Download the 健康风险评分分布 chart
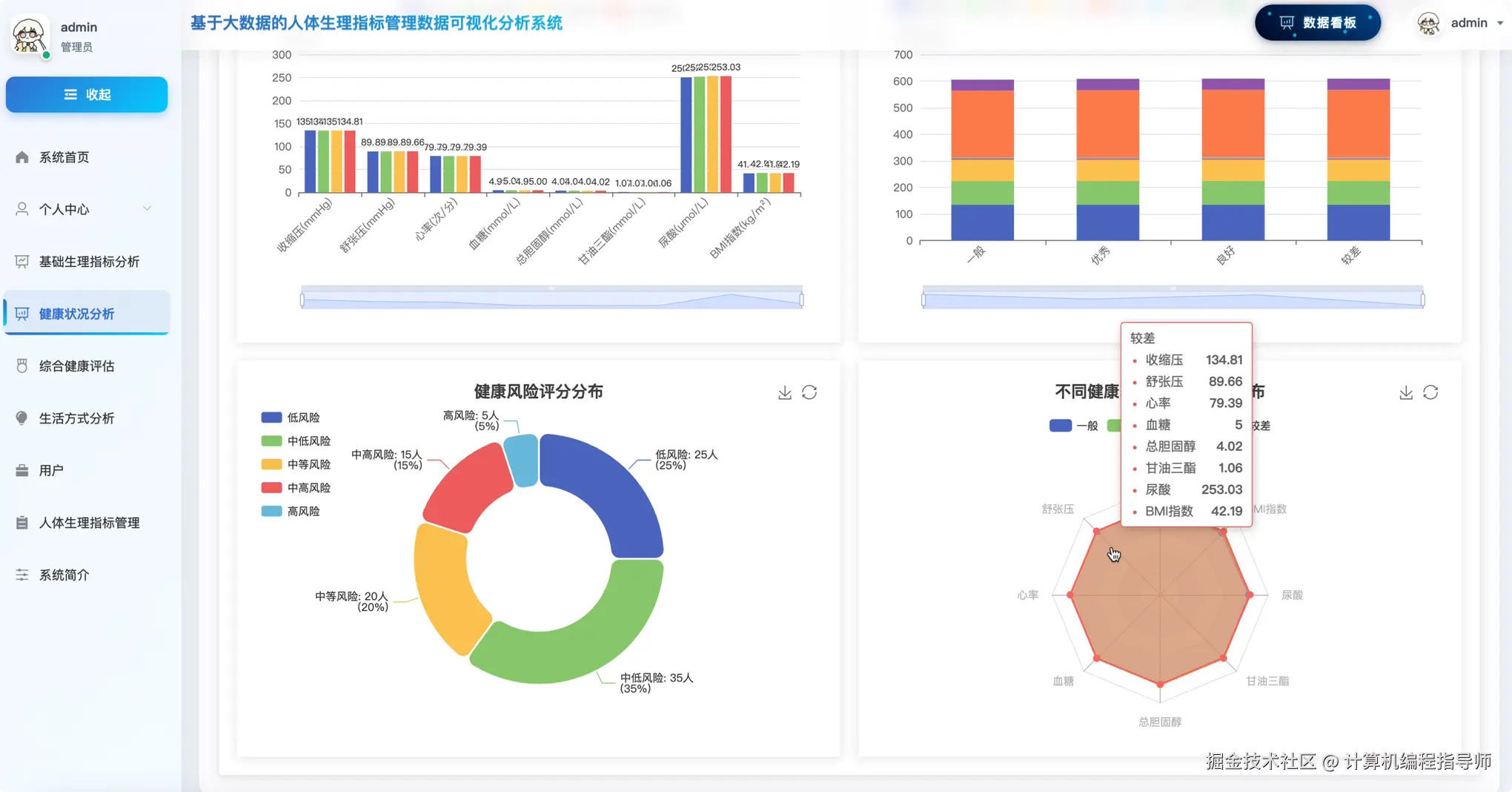This screenshot has height=792, width=1512. 785,392
